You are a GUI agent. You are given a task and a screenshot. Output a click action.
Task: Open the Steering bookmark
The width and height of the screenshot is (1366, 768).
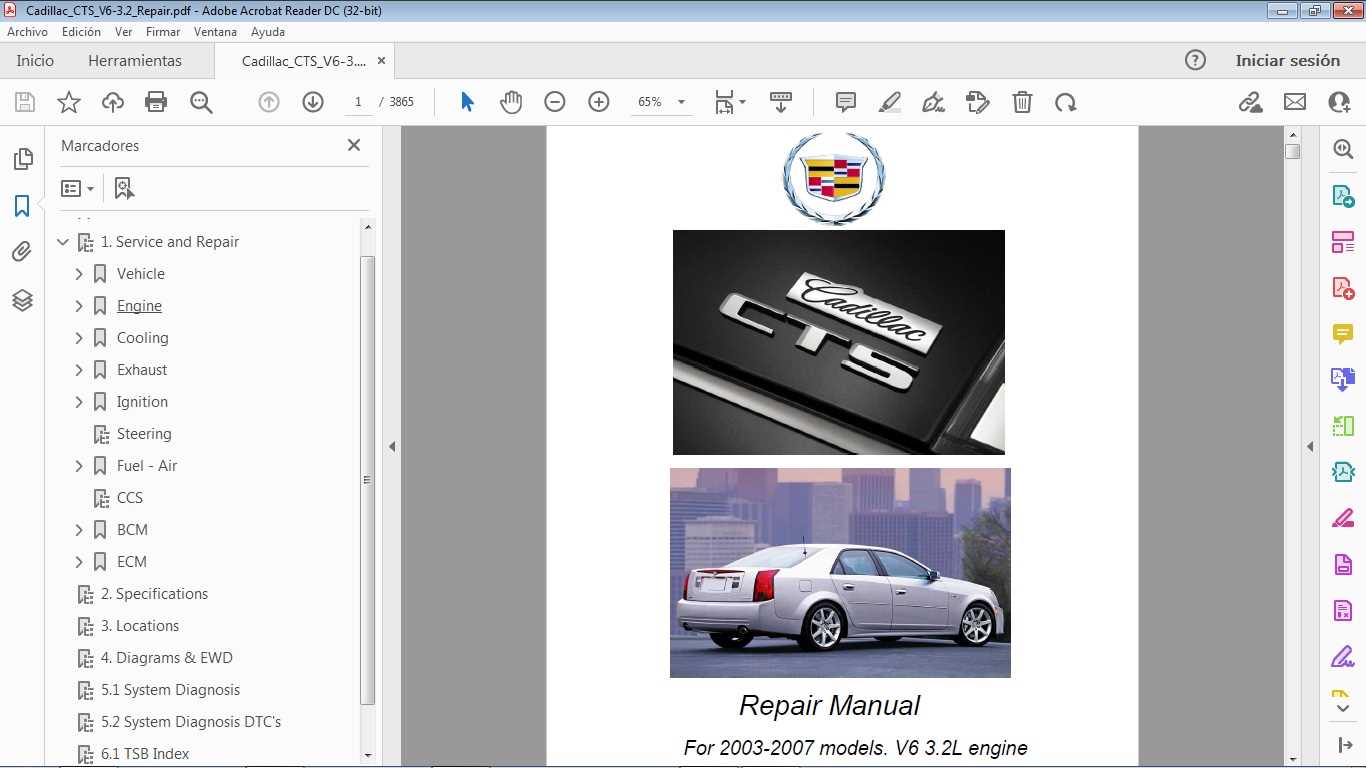pyautogui.click(x=144, y=434)
